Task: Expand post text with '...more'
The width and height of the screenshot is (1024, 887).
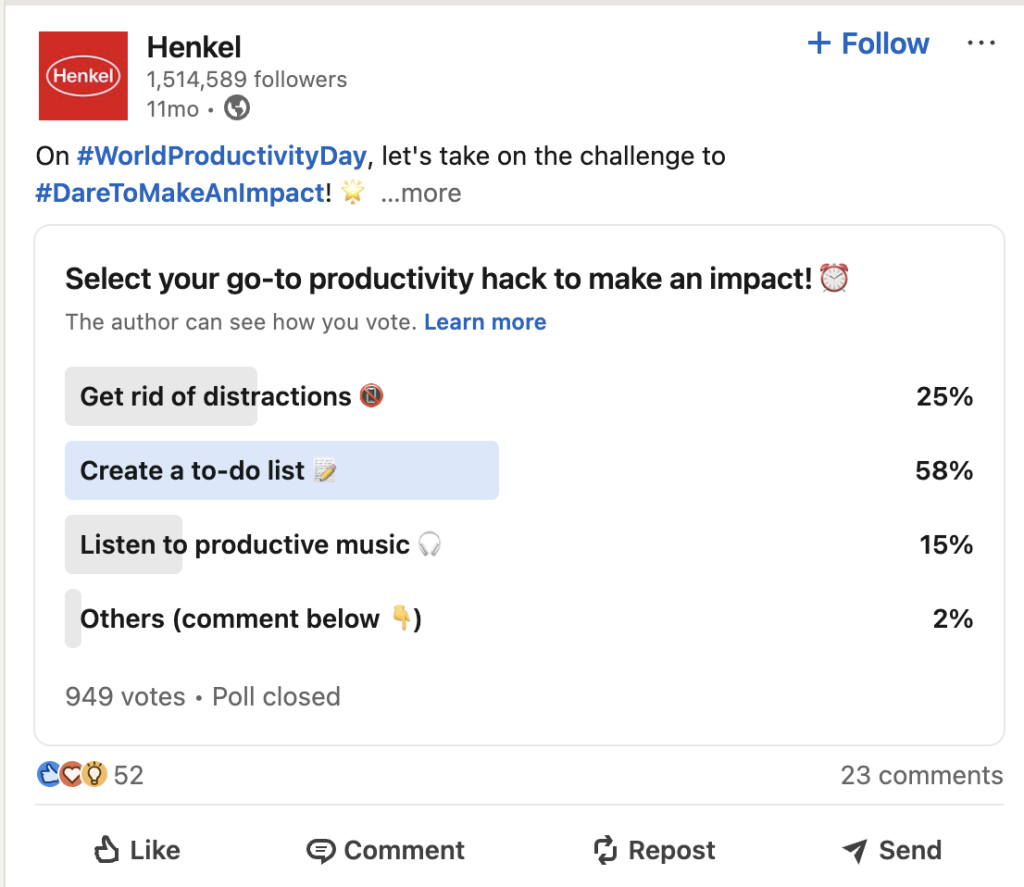Action: coord(421,193)
